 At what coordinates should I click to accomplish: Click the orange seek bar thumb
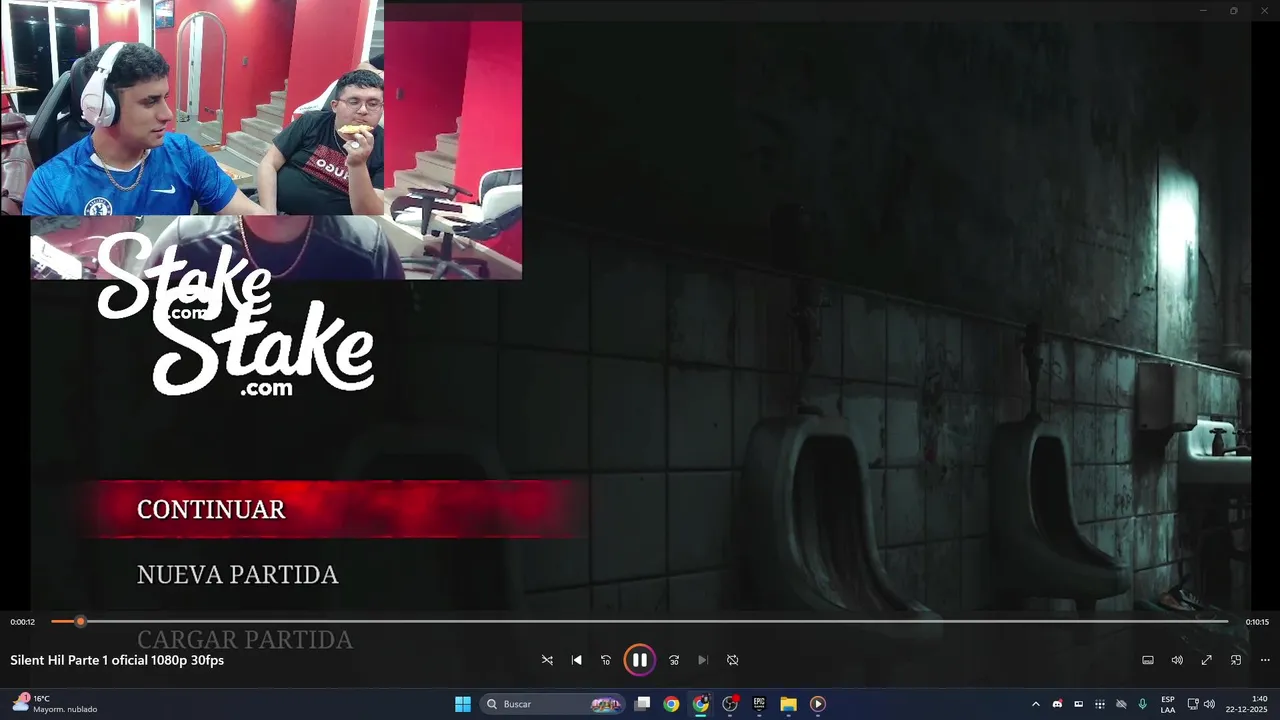(x=81, y=622)
